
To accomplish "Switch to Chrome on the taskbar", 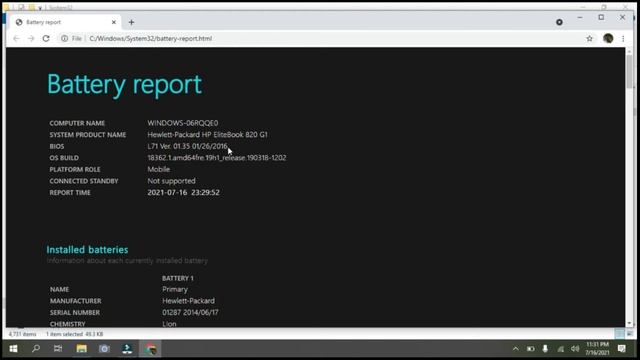I will [x=150, y=349].
